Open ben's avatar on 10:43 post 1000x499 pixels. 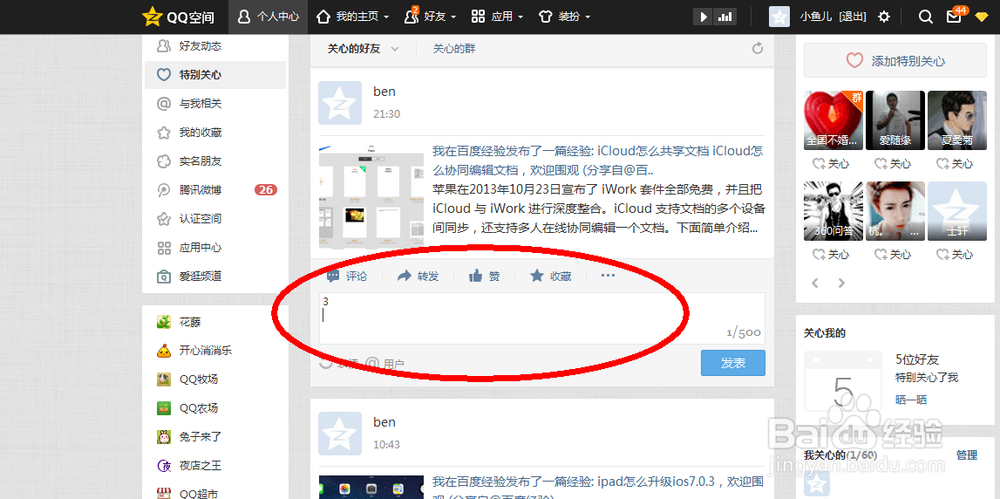tap(340, 433)
